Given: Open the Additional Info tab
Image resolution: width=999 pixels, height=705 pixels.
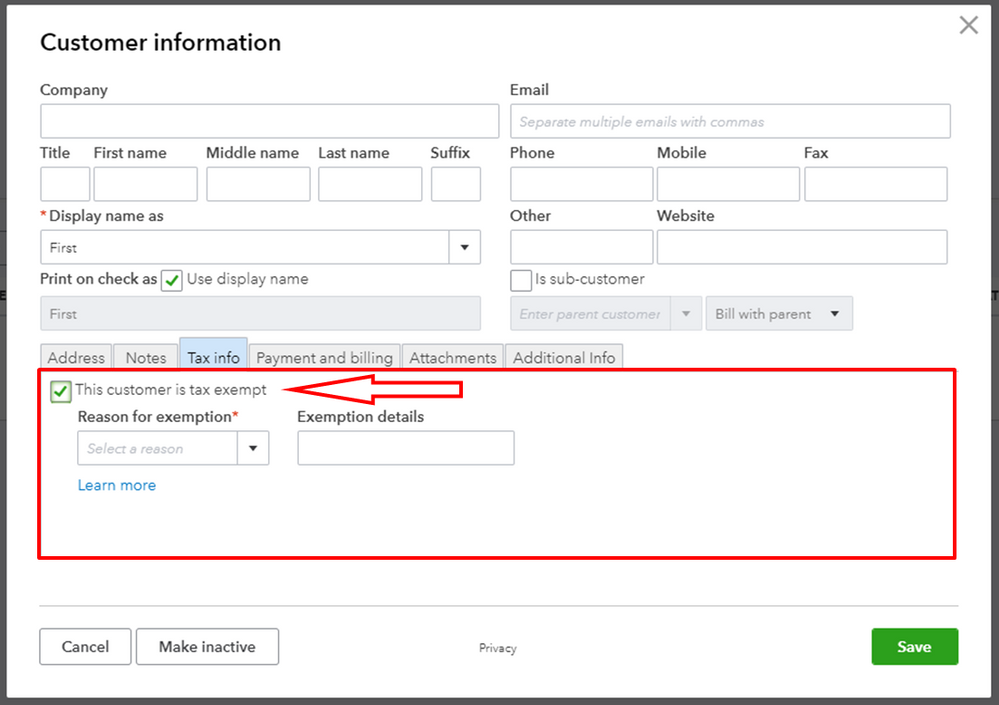Looking at the screenshot, I should (x=564, y=357).
